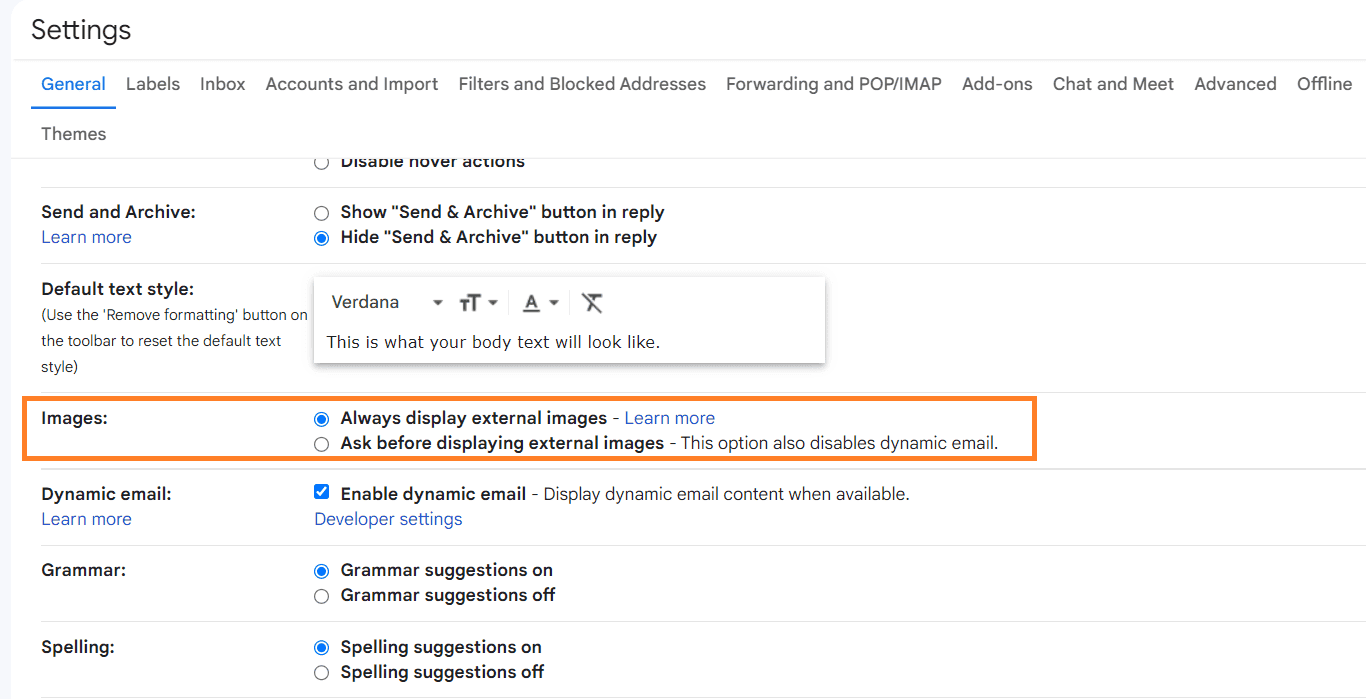Image resolution: width=1366 pixels, height=699 pixels.
Task: Click Learn more under Dynamic email
Action: click(x=86, y=518)
